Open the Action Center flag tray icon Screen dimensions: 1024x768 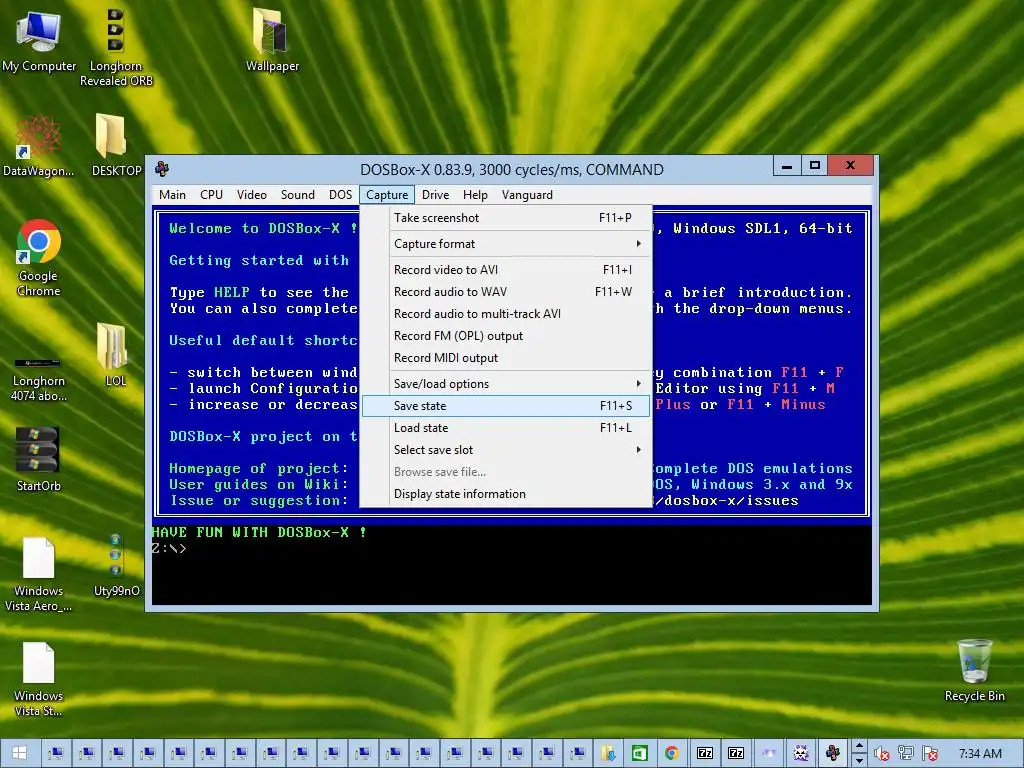click(x=930, y=754)
